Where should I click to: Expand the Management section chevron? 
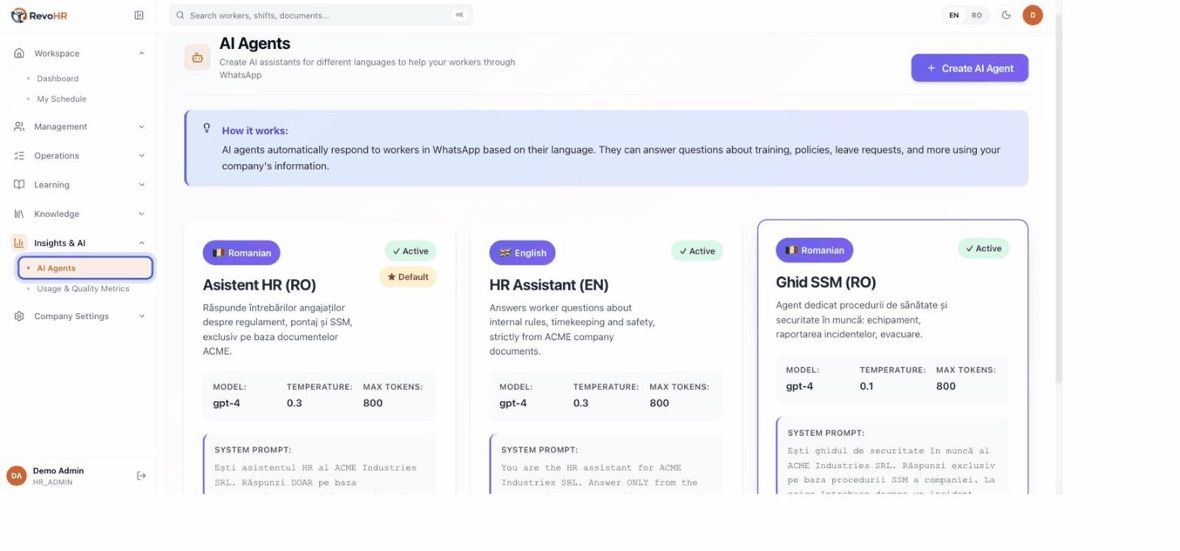(x=141, y=126)
